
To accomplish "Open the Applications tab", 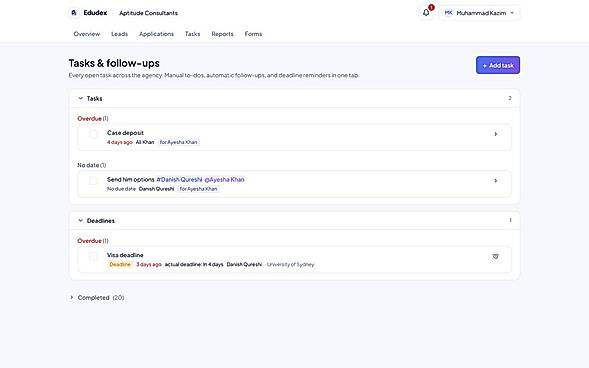I will coord(156,34).
